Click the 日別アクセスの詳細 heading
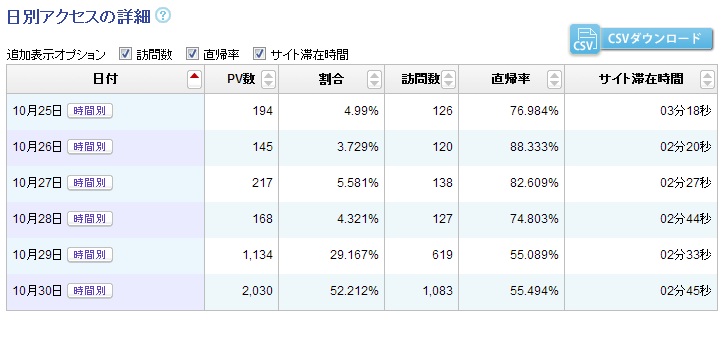The width and height of the screenshot is (724, 360). (78, 16)
